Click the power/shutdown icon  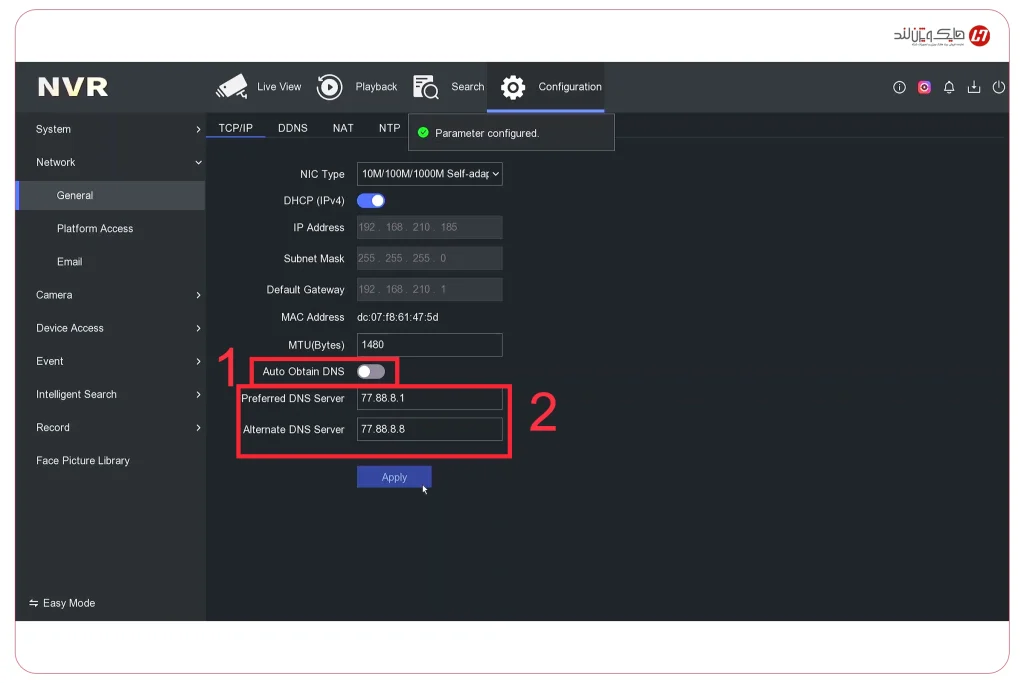(x=999, y=87)
